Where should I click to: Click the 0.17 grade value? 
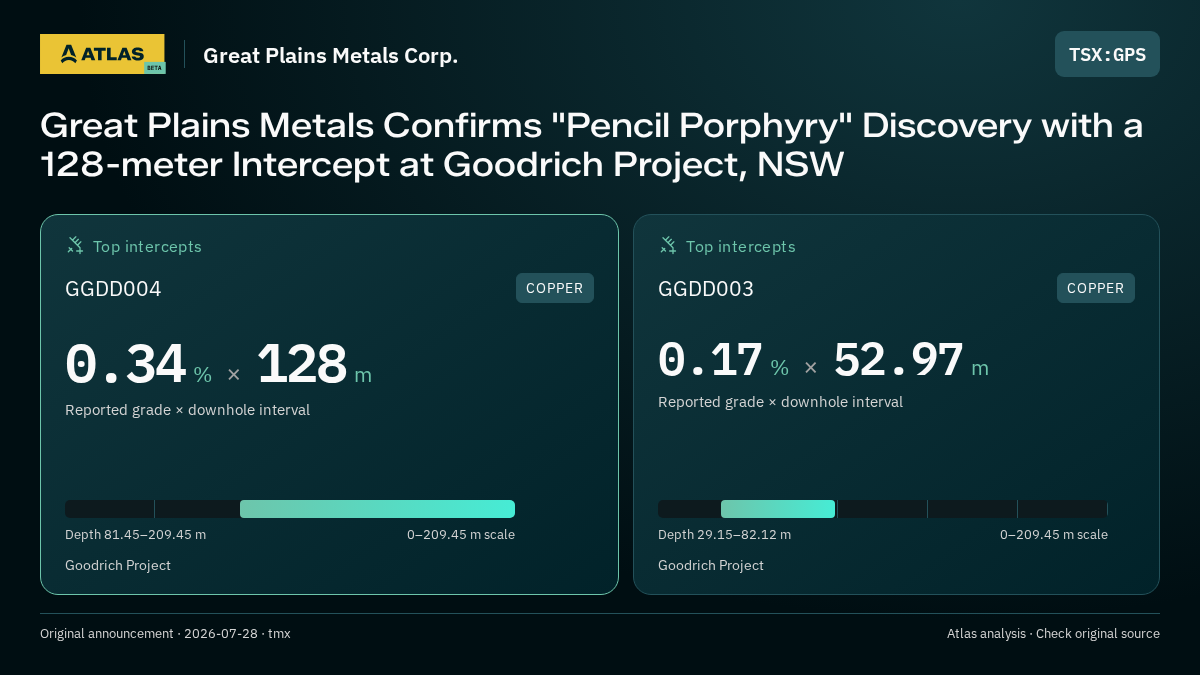[x=711, y=361]
